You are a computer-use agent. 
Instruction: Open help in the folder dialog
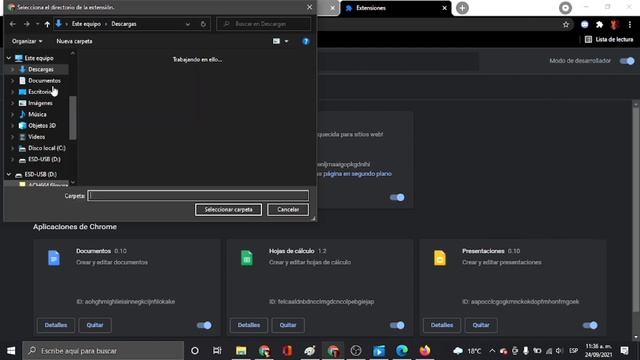click(x=306, y=41)
